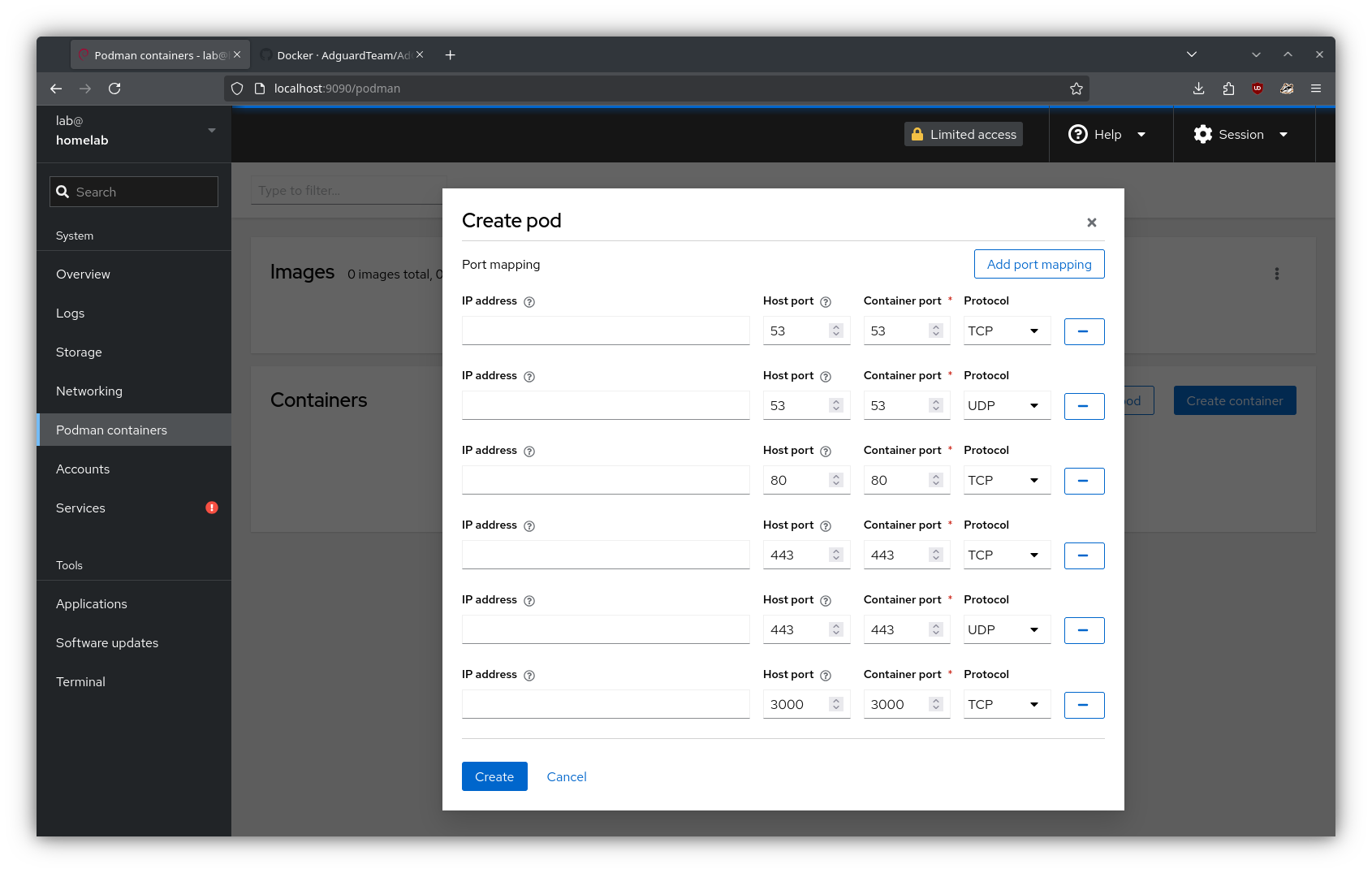Click IP address field for port 3000 row
Viewport: 1372px width, 873px height.
tap(605, 705)
